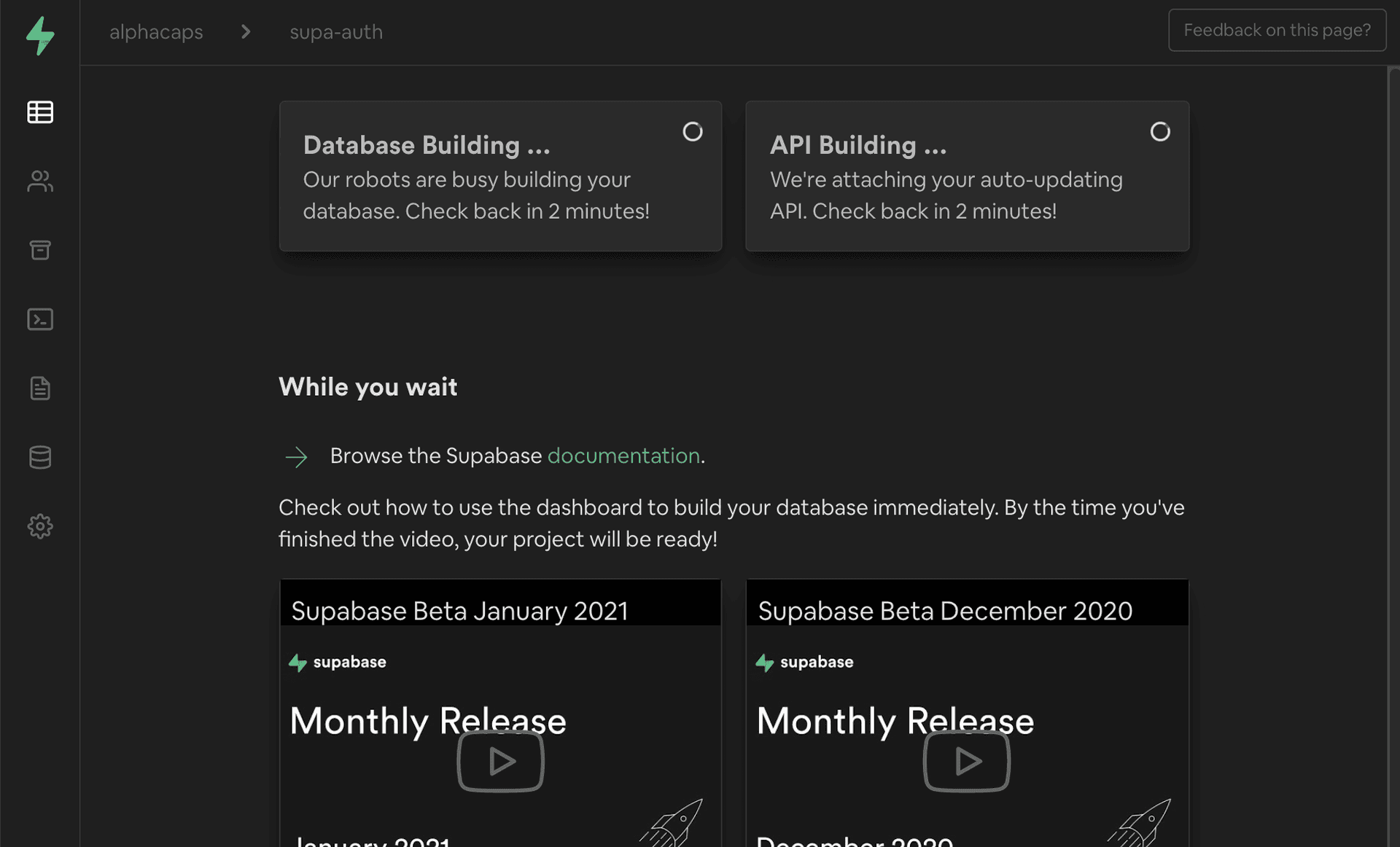The height and width of the screenshot is (847, 1400).
Task: Click the rocket graphic in December video
Action: [1140, 822]
